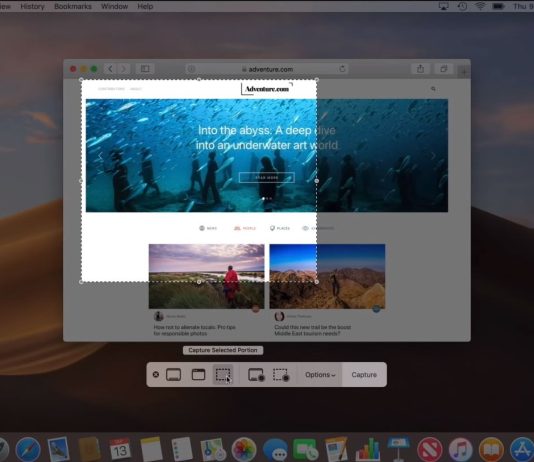Close the screenshot toolbar with X button
Viewport: 534px width, 462px height.
click(156, 375)
